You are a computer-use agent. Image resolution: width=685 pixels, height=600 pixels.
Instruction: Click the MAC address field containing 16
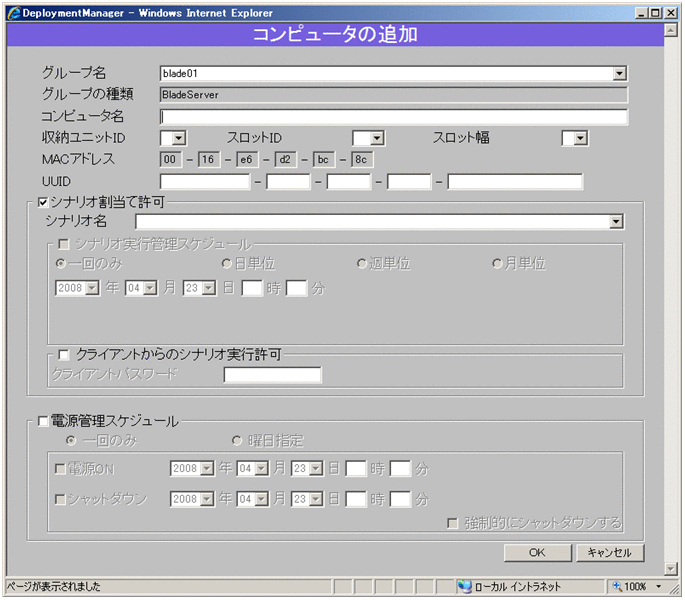(209, 160)
